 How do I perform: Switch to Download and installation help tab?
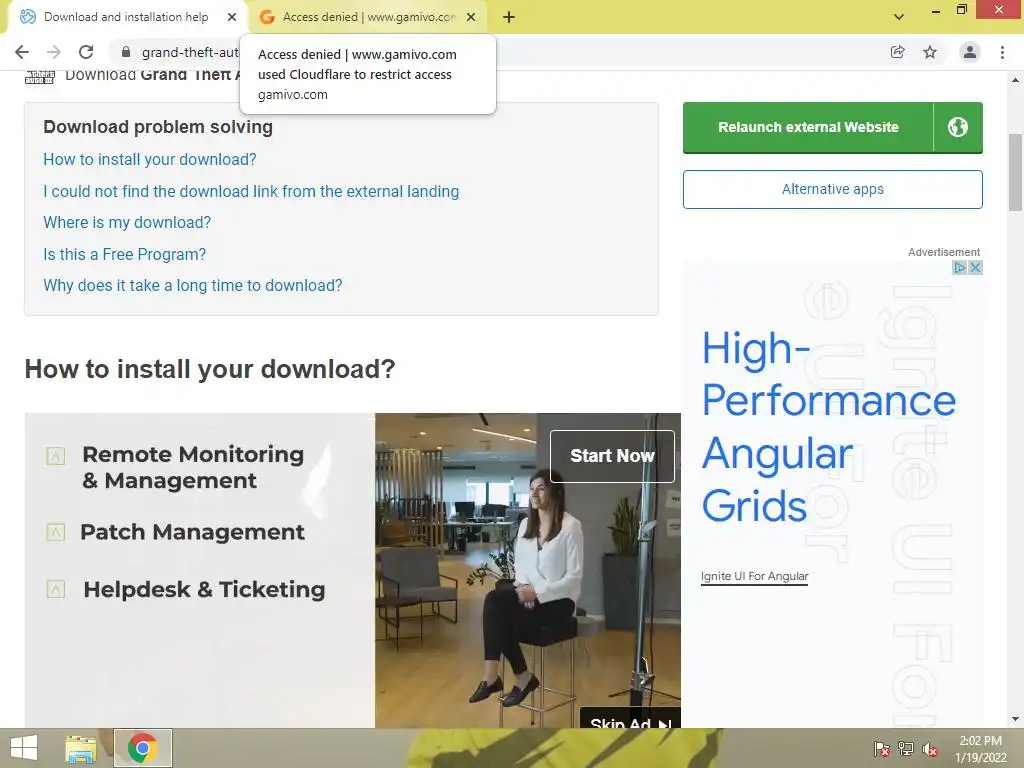pyautogui.click(x=125, y=17)
